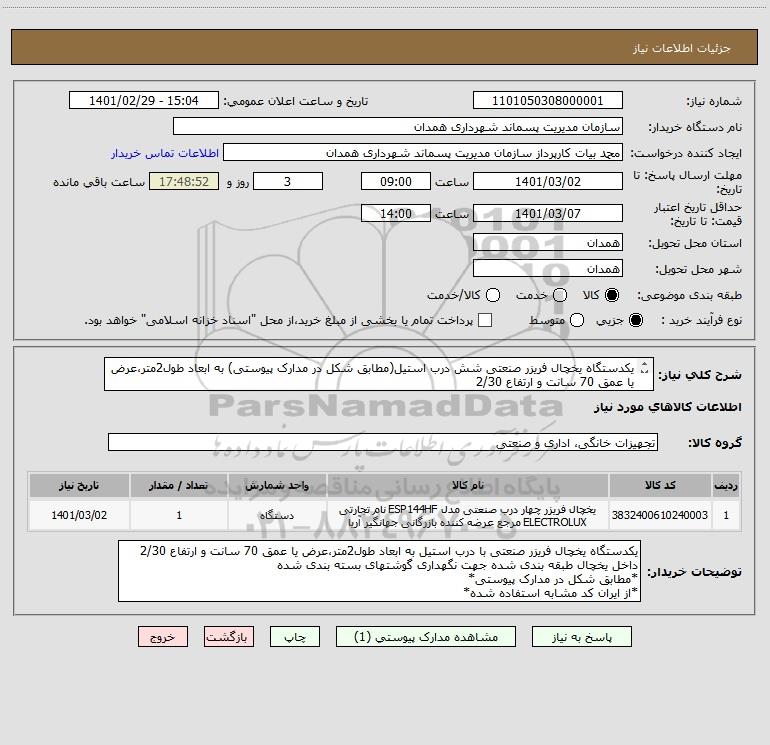Screen dimensions: 770x745
Task: Select the 'متوسط' purchase type radio
Action: (x=577, y=320)
